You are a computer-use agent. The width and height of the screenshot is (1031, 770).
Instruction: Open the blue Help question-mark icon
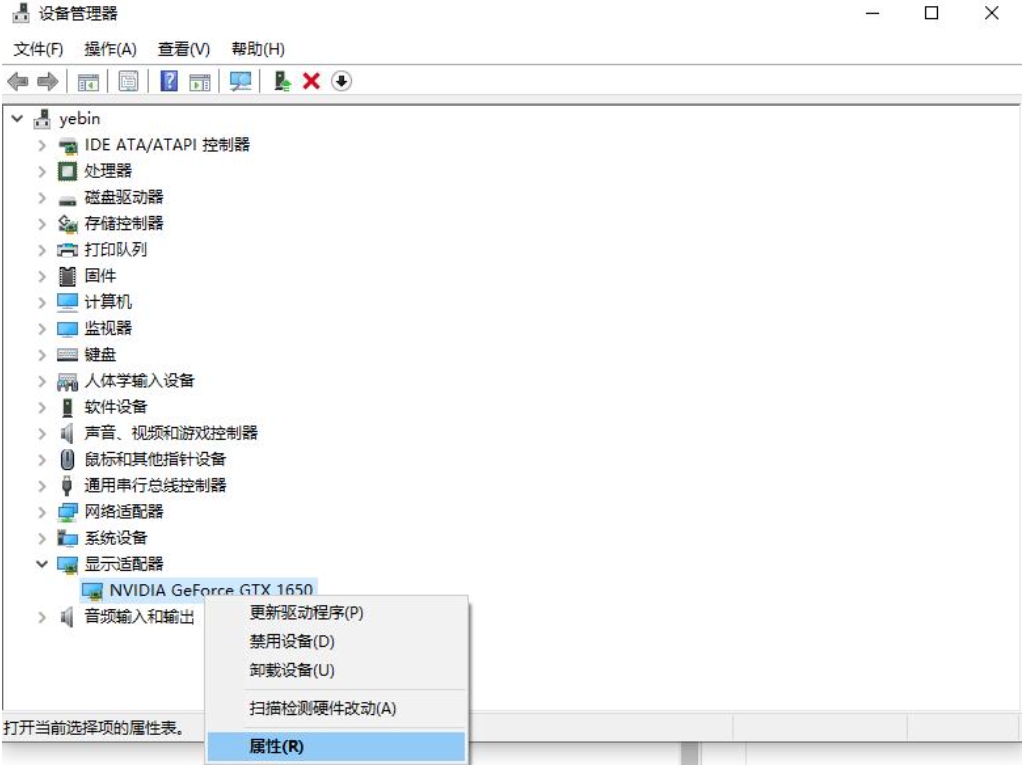169,82
